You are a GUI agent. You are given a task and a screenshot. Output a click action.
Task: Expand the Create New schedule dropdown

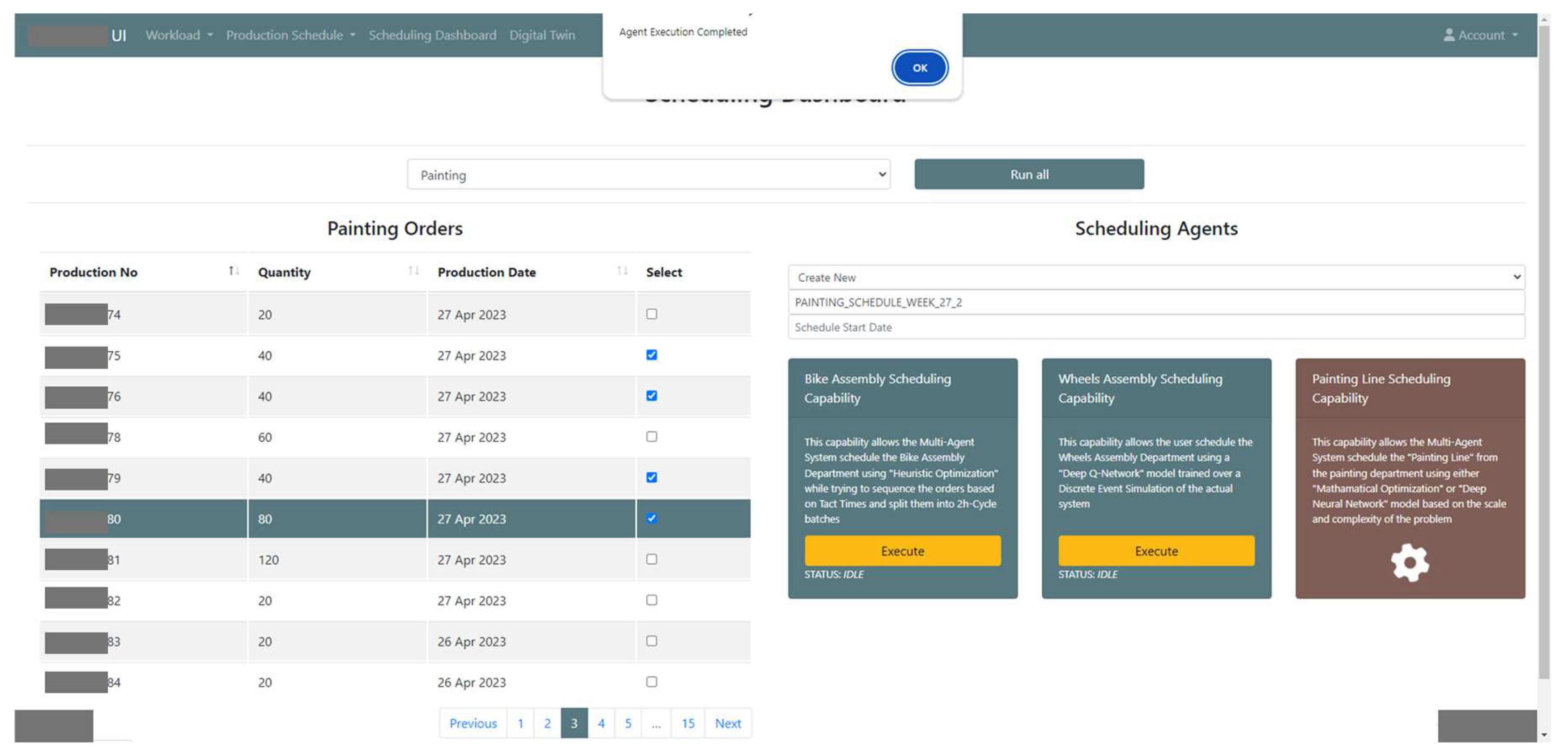[x=1155, y=278]
